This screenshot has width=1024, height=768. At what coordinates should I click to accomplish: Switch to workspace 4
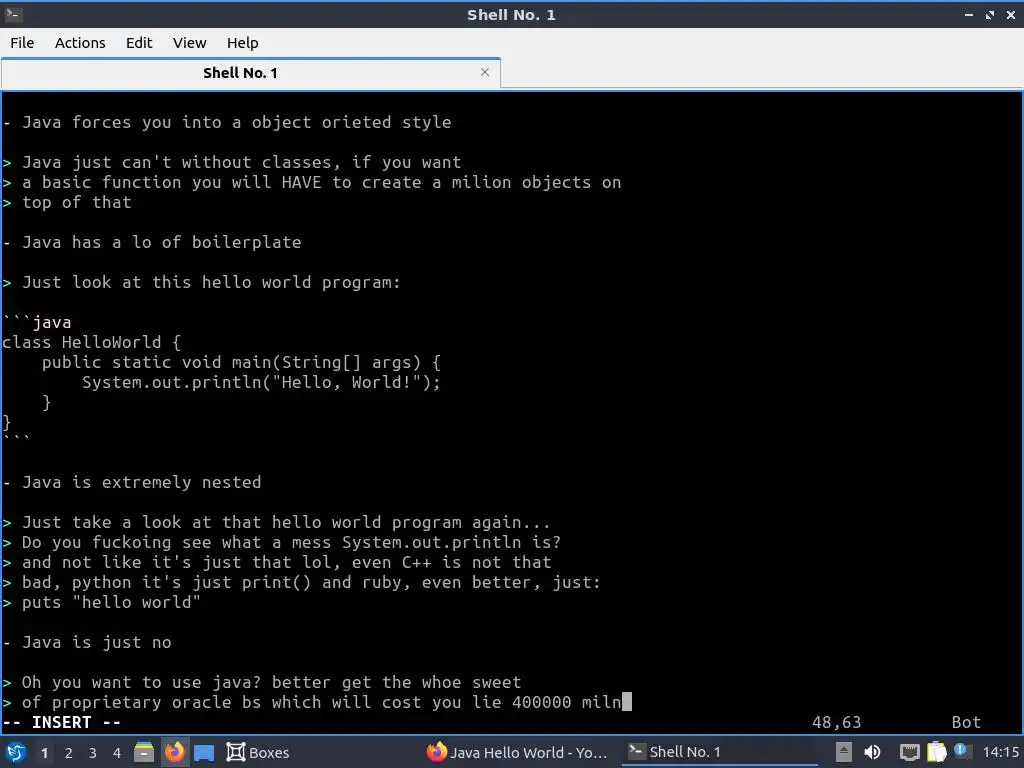pyautogui.click(x=117, y=753)
